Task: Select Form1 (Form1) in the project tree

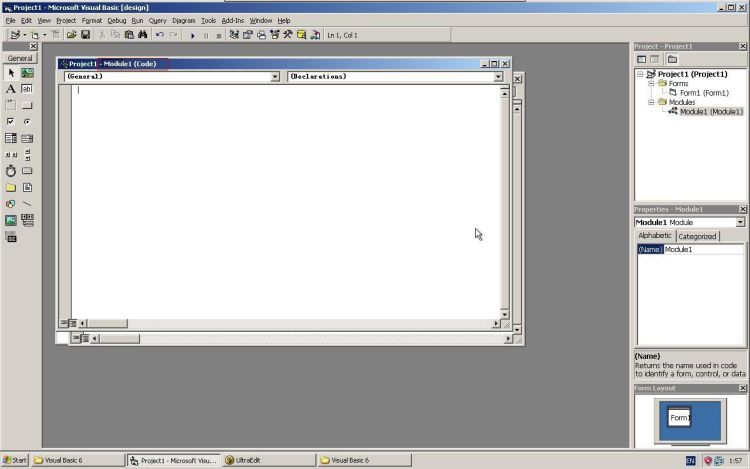Action: coord(704,93)
